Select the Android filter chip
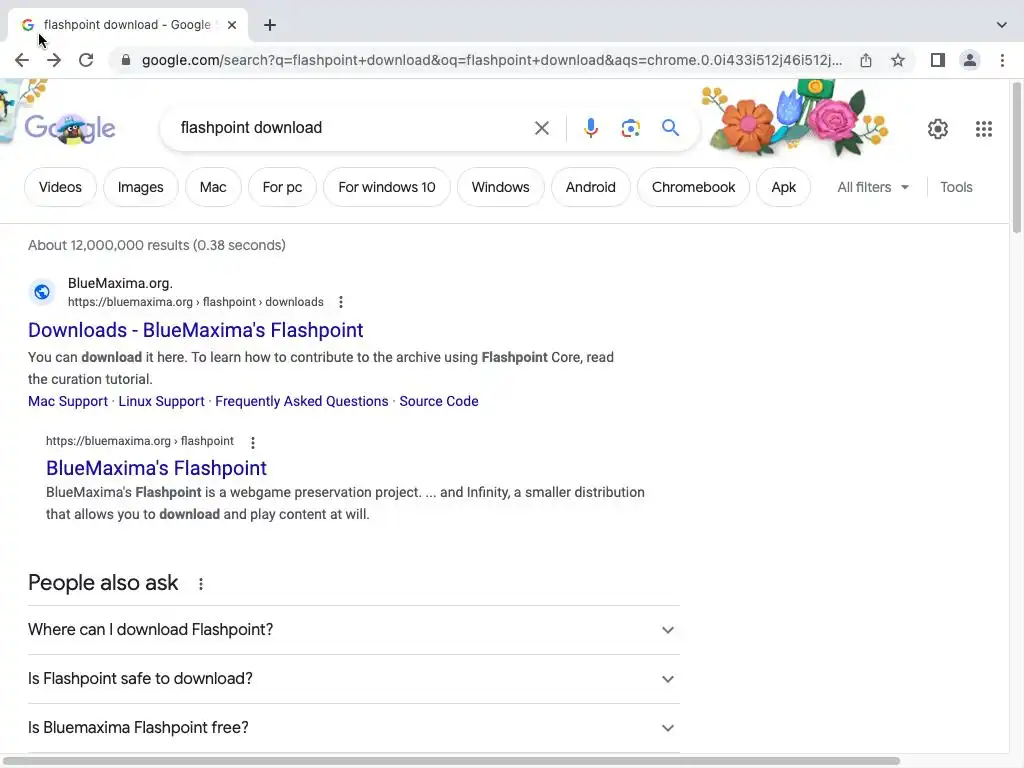Image resolution: width=1024 pixels, height=768 pixels. [x=590, y=187]
